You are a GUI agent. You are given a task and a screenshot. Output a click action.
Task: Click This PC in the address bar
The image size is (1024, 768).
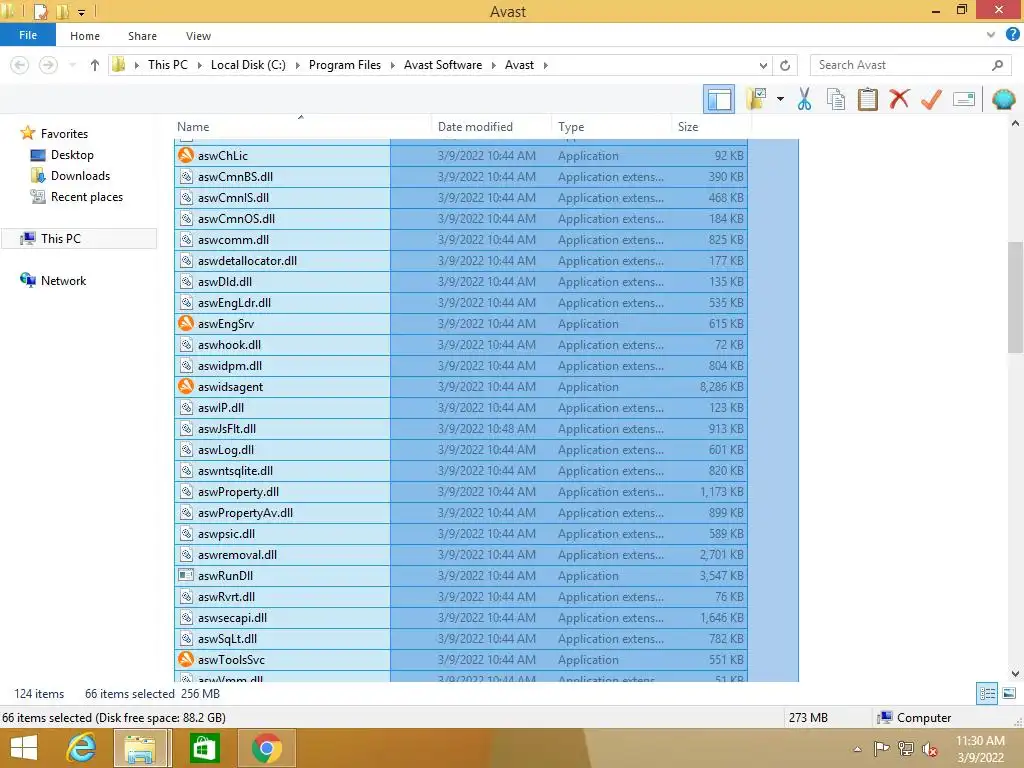[x=167, y=65]
